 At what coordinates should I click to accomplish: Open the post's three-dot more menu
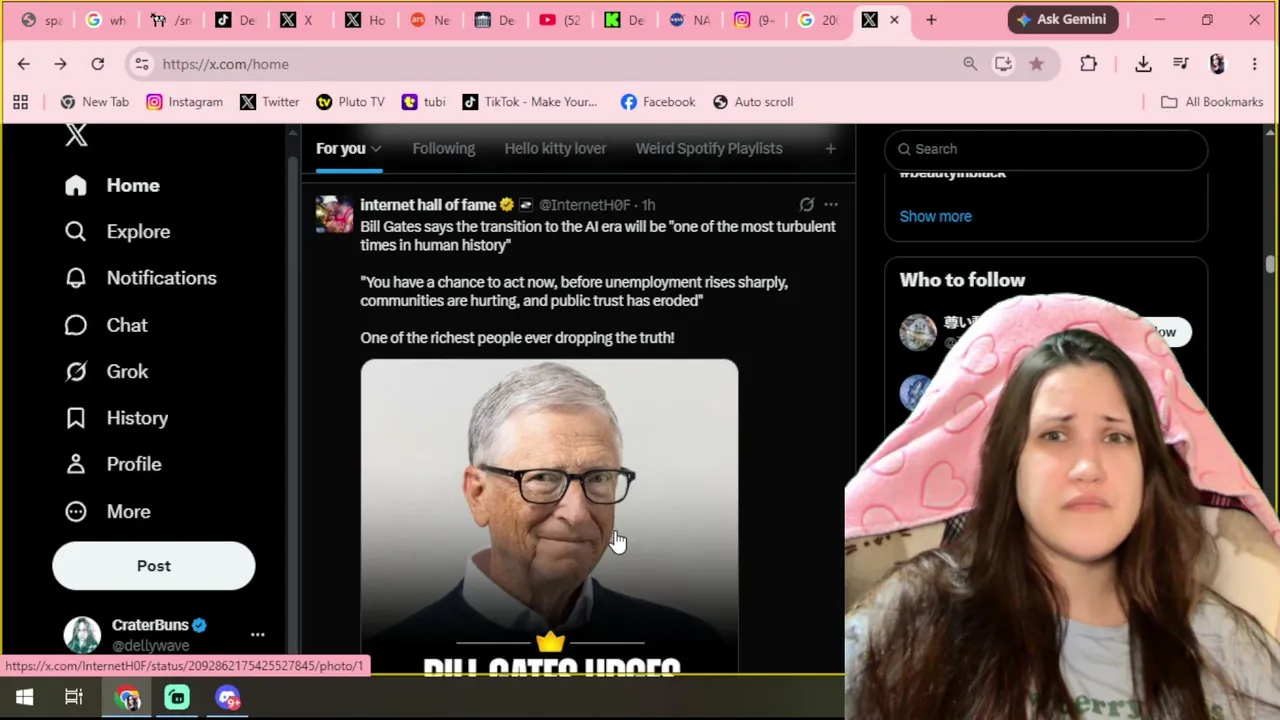coord(831,205)
